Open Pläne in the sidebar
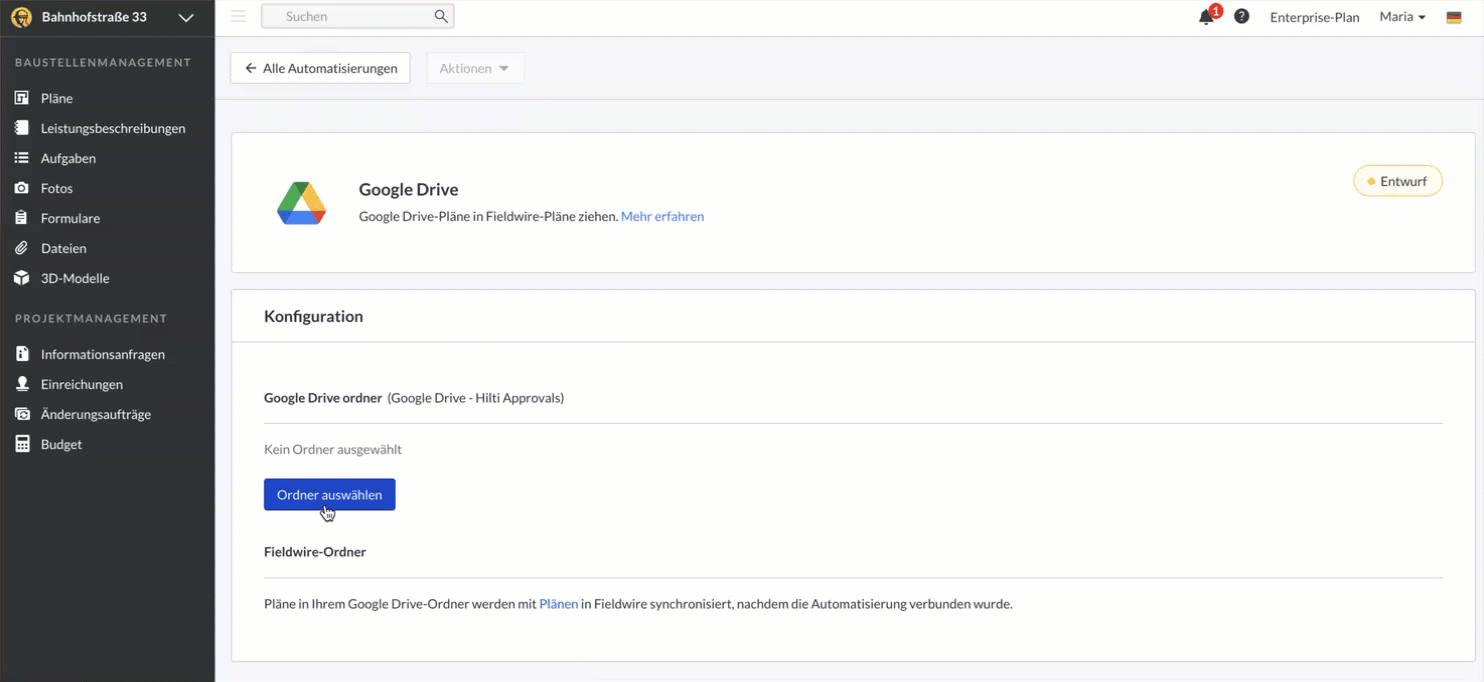The height and width of the screenshot is (682, 1484). click(x=57, y=98)
